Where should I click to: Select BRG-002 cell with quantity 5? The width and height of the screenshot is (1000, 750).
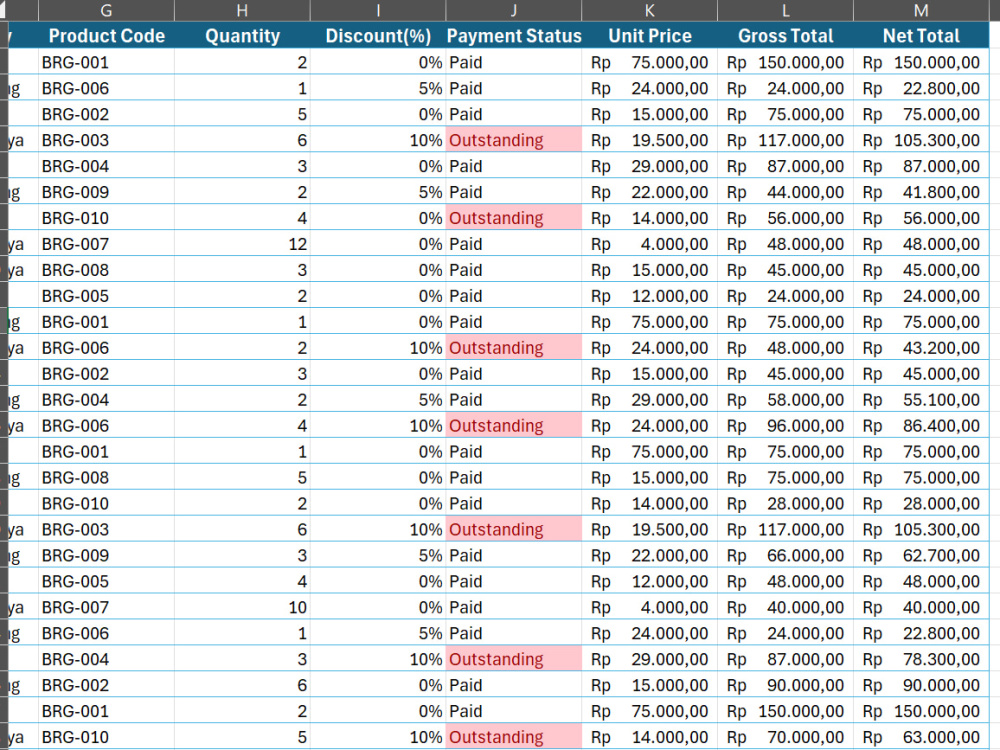tap(107, 114)
